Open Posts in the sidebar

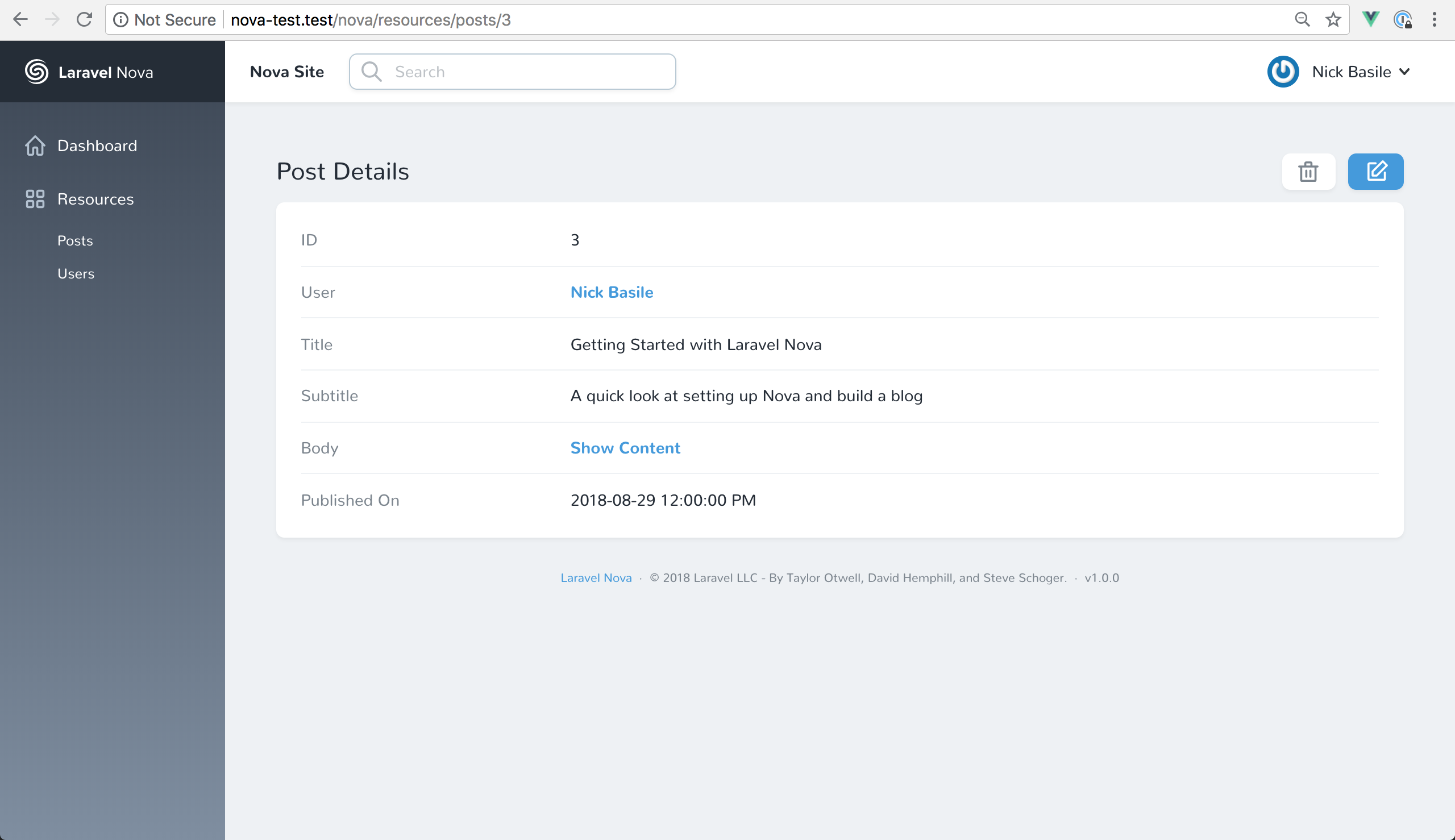[x=75, y=240]
